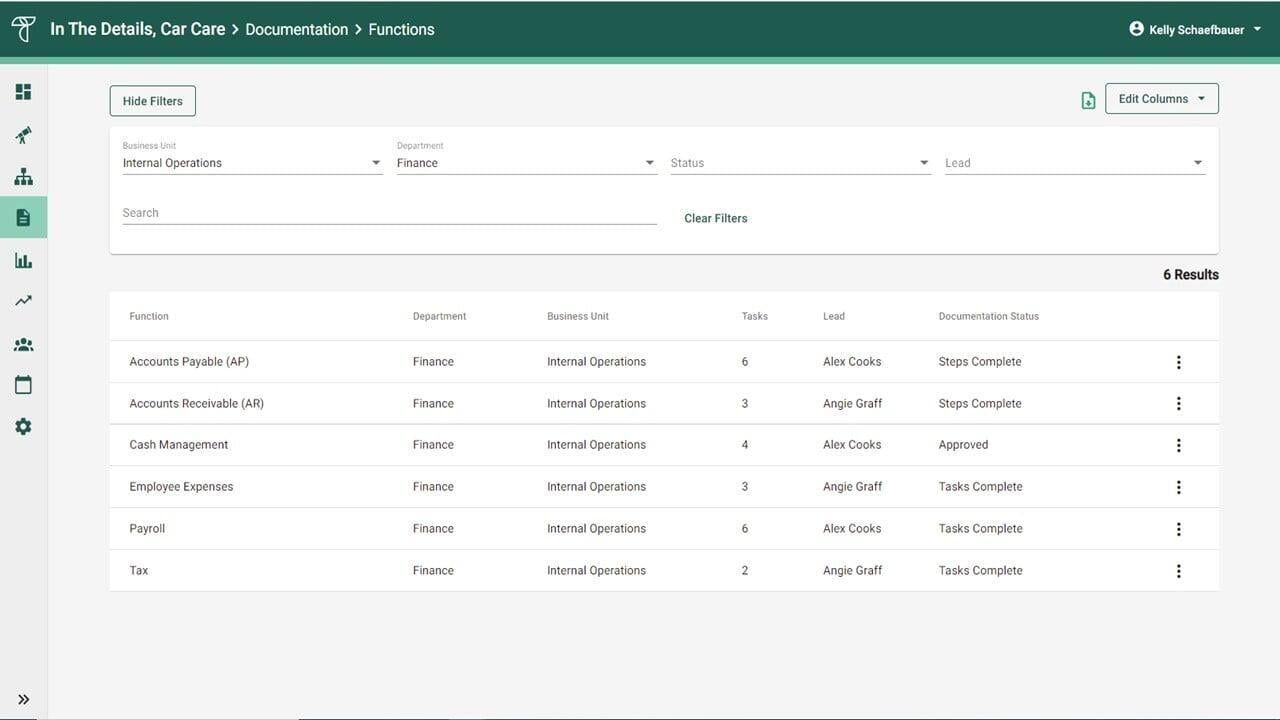Sort by the Function column header
This screenshot has width=1280, height=720.
pyautogui.click(x=149, y=316)
